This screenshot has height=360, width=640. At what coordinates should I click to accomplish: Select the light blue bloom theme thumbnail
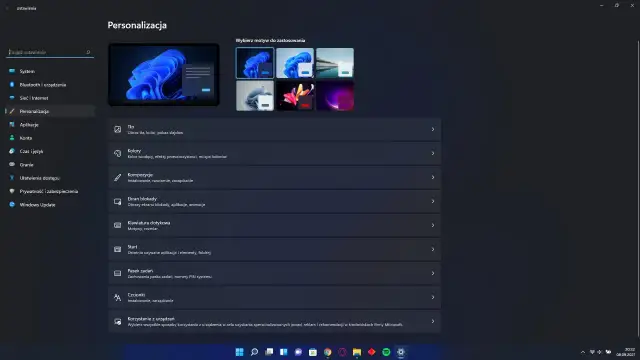[295, 63]
